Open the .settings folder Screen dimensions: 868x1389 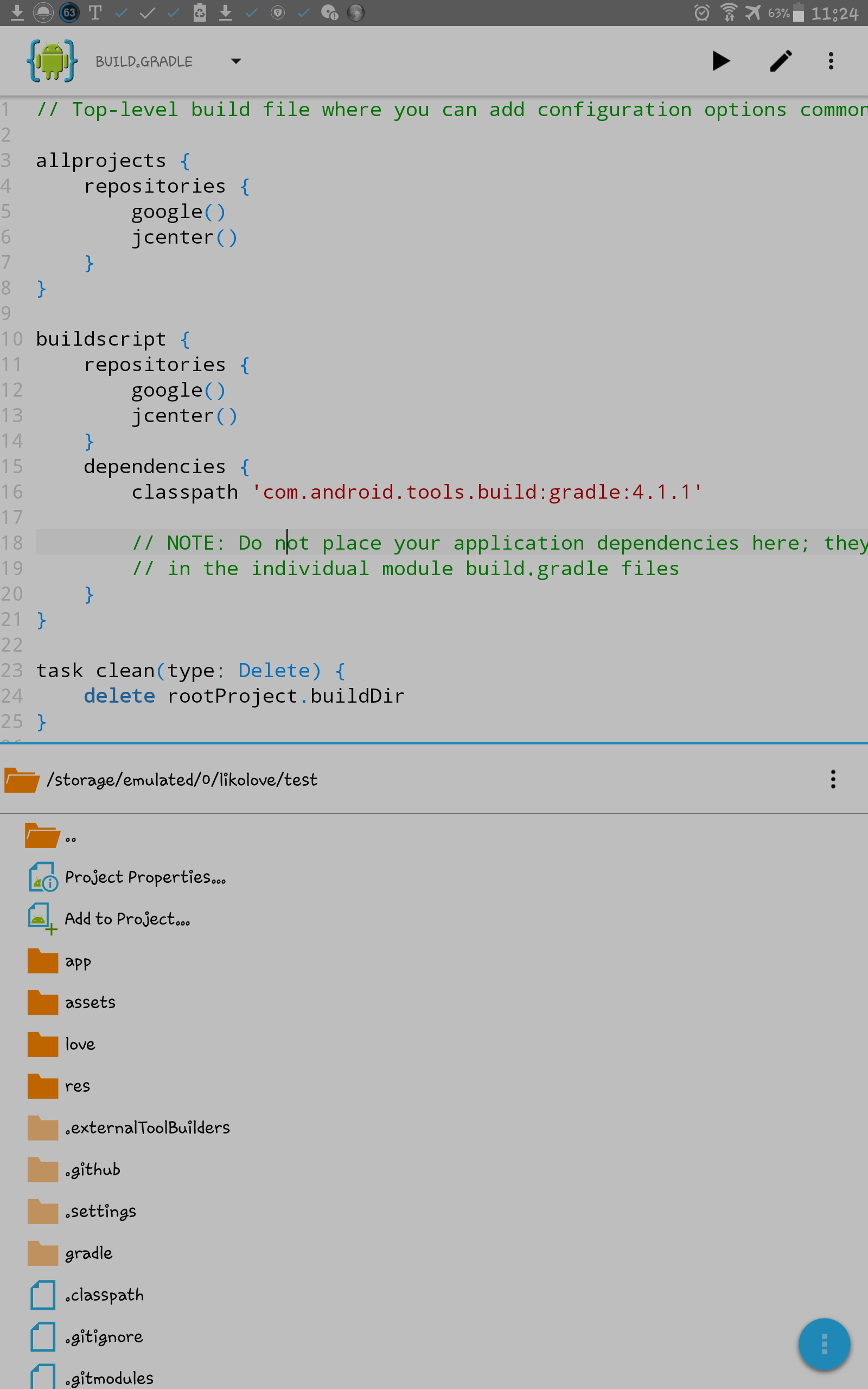[x=434, y=1211]
